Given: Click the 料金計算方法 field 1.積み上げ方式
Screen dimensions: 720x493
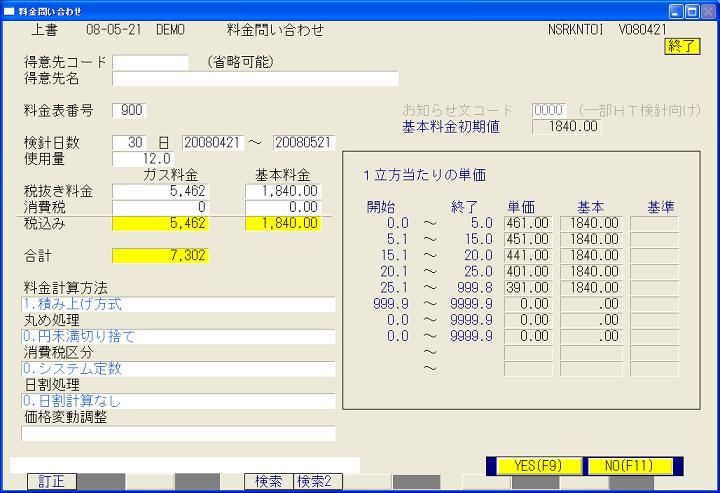Looking at the screenshot, I should point(179,304).
